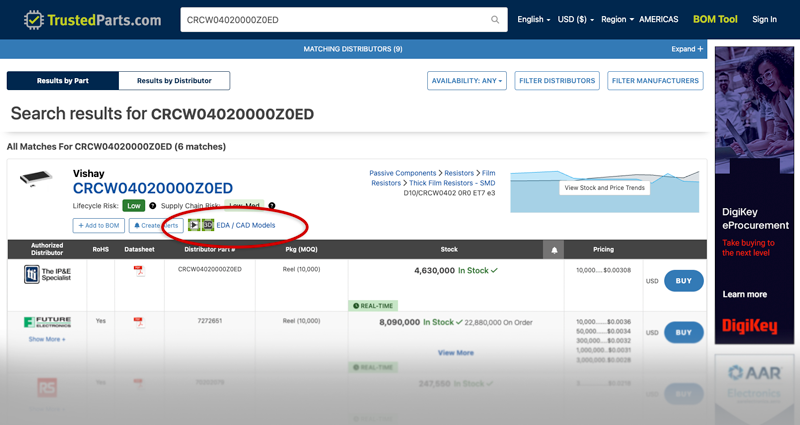Click the 8,090,000 In Stock value
The height and width of the screenshot is (425, 800).
pos(421,322)
